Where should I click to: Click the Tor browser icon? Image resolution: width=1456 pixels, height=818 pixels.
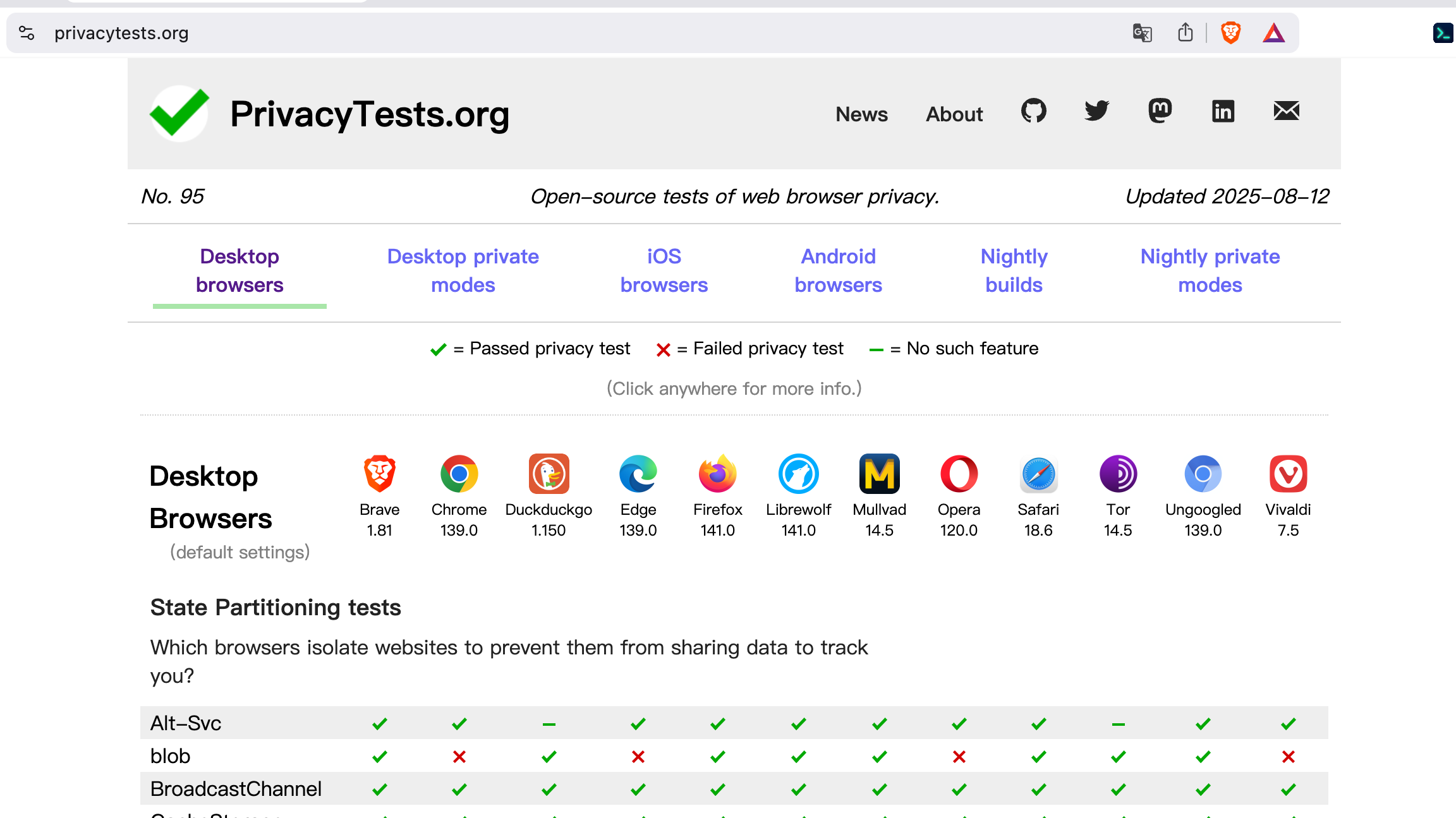pyautogui.click(x=1118, y=474)
